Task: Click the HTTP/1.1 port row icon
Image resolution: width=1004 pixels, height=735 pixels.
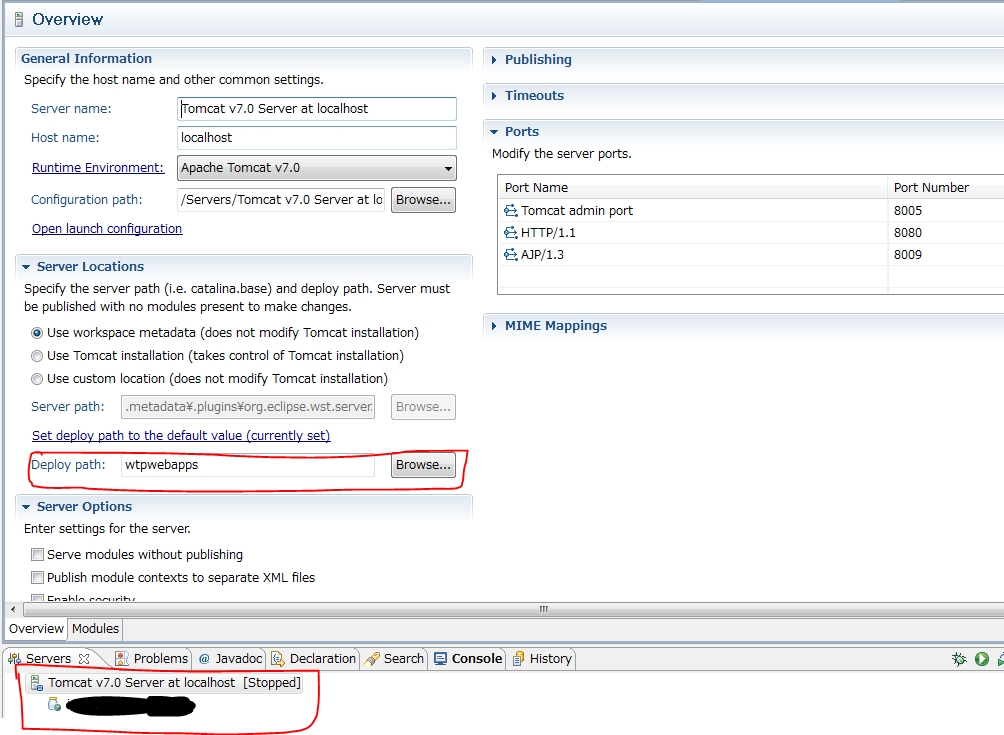Action: pyautogui.click(x=510, y=232)
